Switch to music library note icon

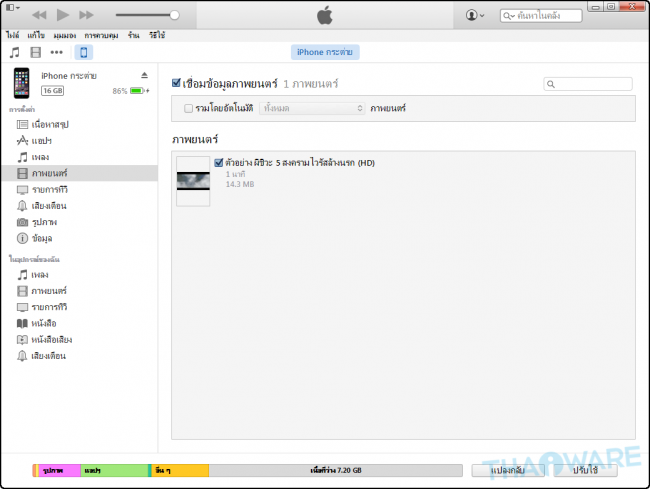tap(15, 52)
